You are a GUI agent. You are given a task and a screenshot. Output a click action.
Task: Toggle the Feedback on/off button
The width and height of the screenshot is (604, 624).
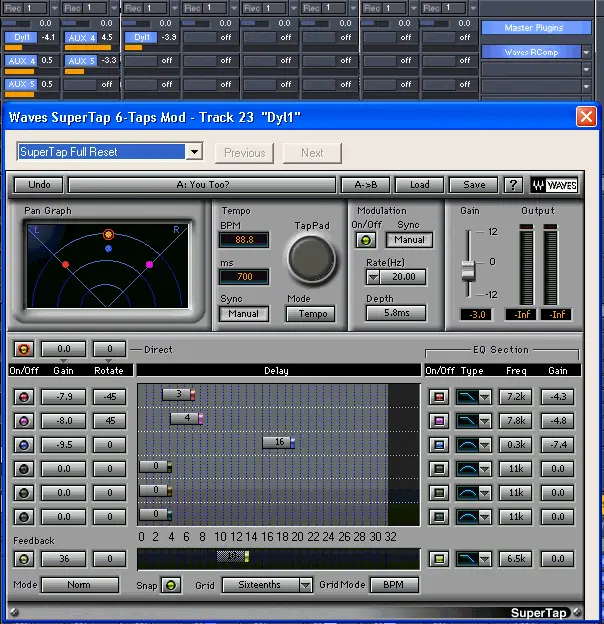(23, 559)
